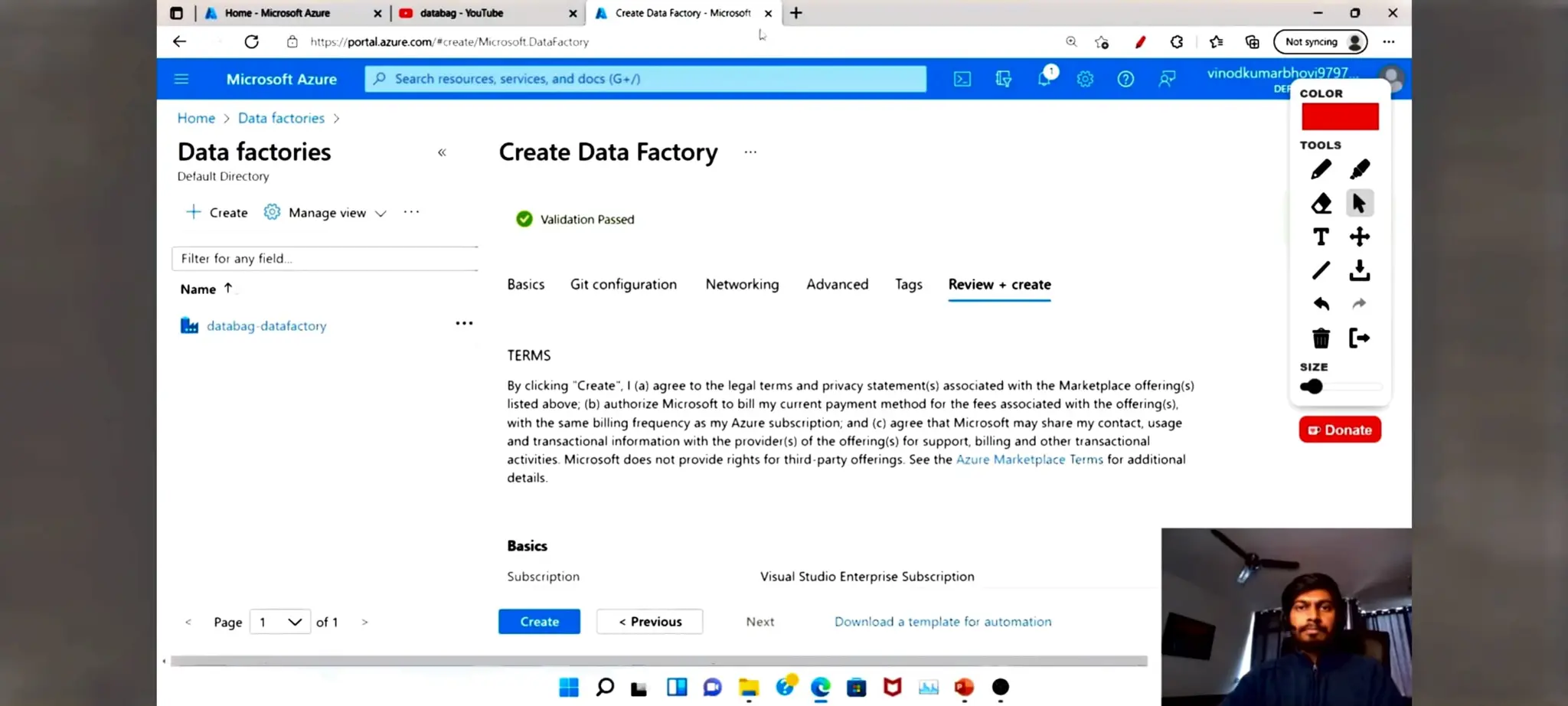
Task: Click the horizontal scrollbar at bottom
Action: [x=658, y=661]
